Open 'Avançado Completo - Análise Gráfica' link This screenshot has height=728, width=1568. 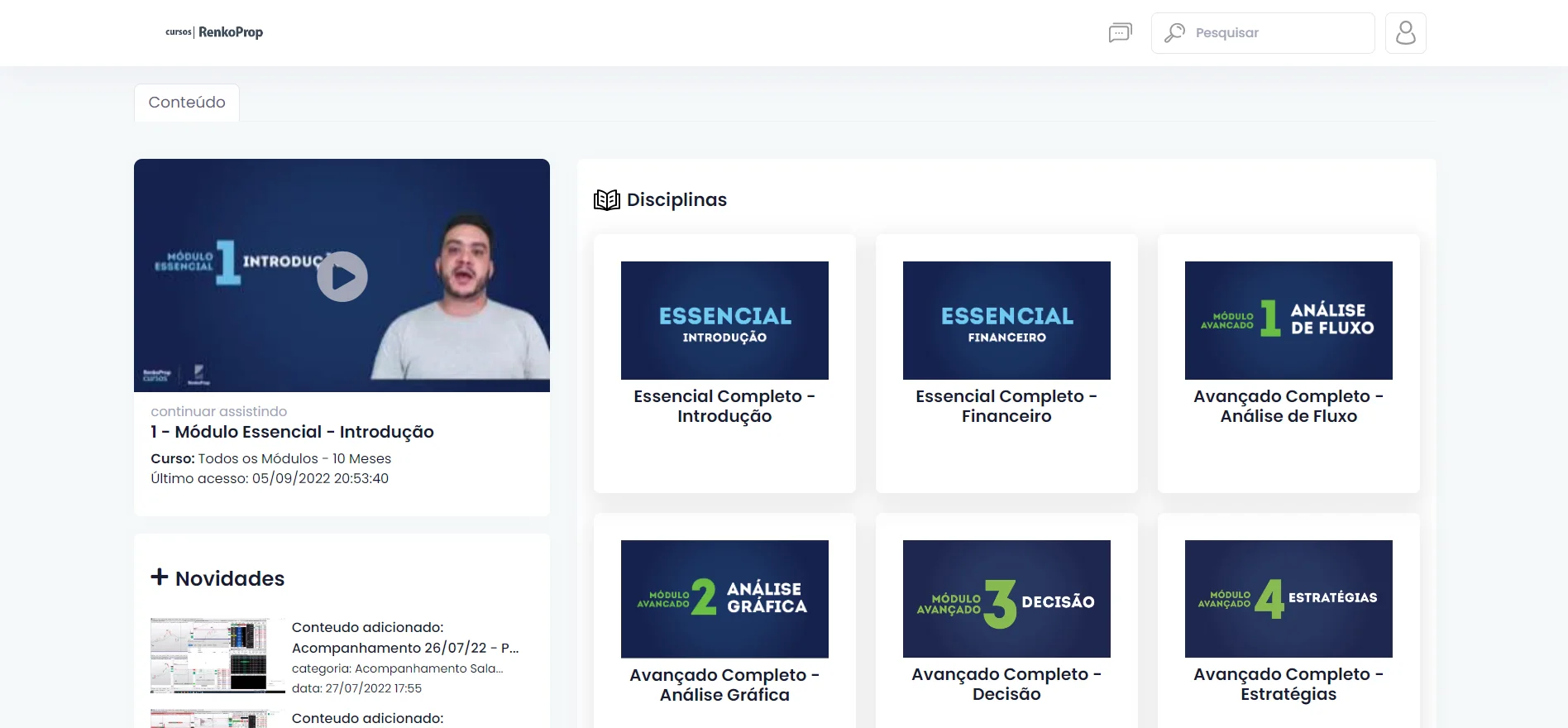[x=724, y=685]
